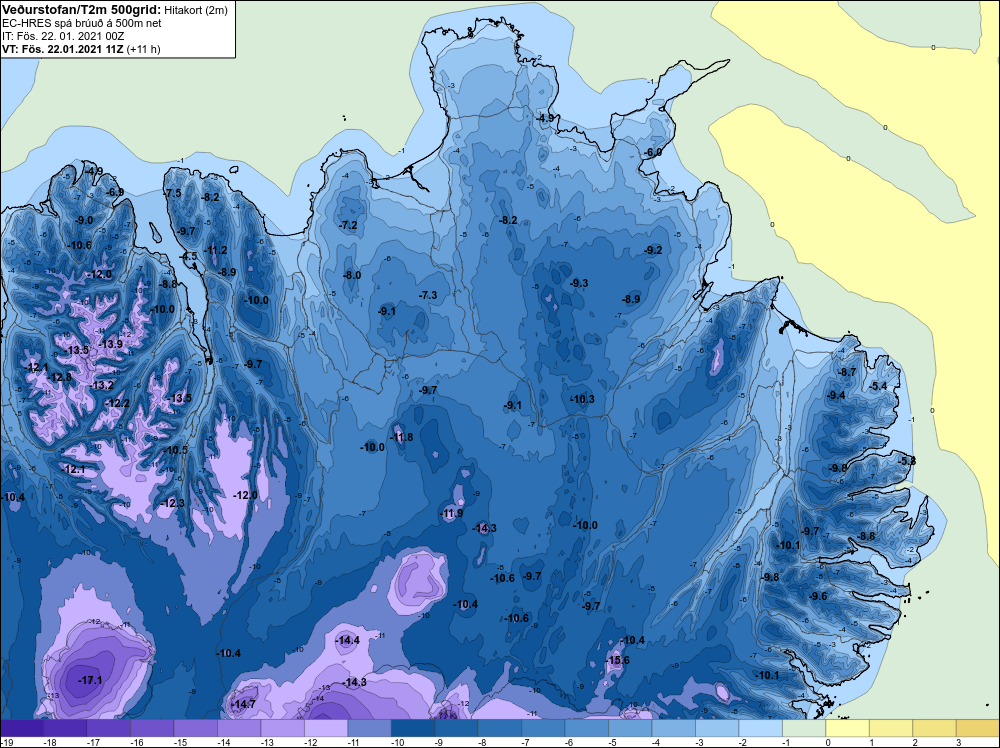Click the -7.2 temperature label

tap(348, 225)
